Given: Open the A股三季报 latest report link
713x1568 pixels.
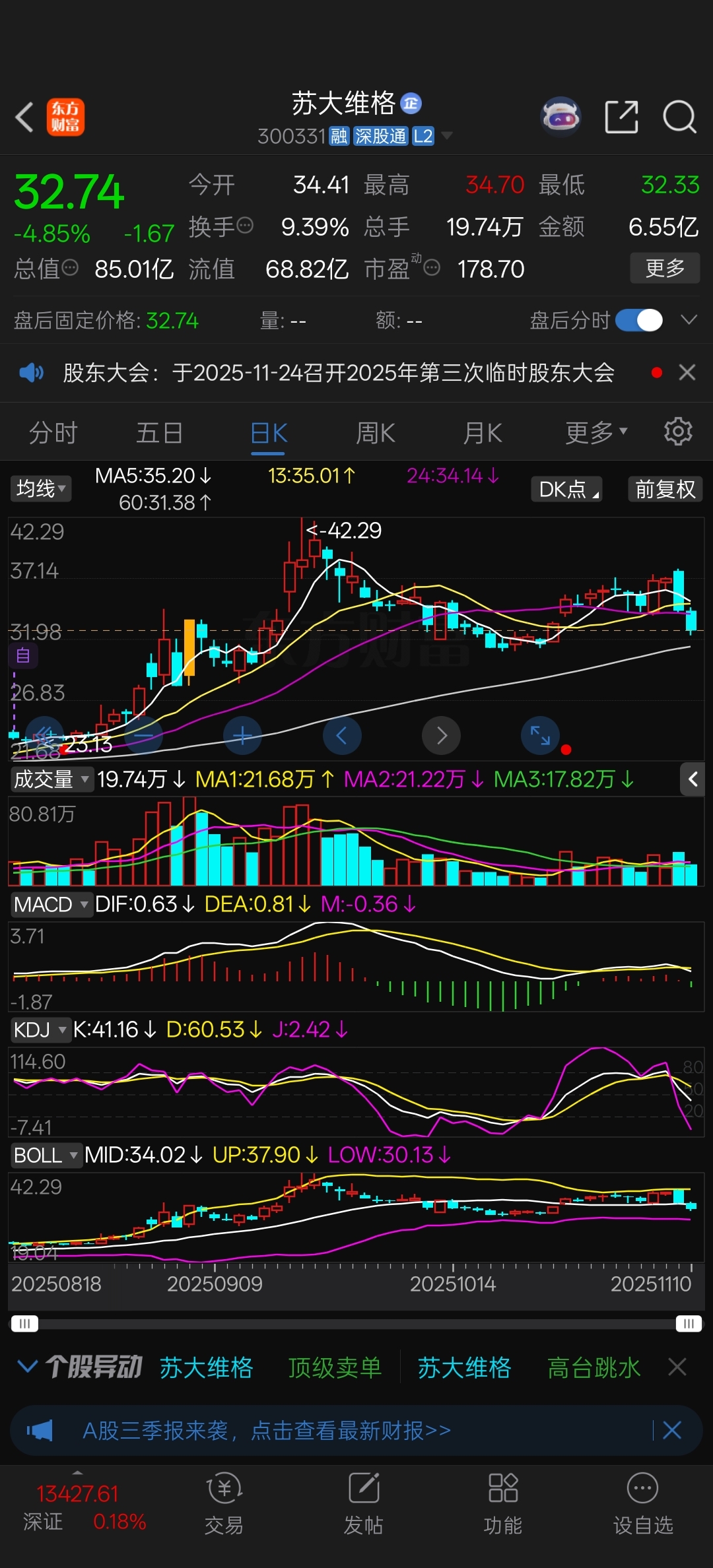Looking at the screenshot, I should click(267, 1431).
